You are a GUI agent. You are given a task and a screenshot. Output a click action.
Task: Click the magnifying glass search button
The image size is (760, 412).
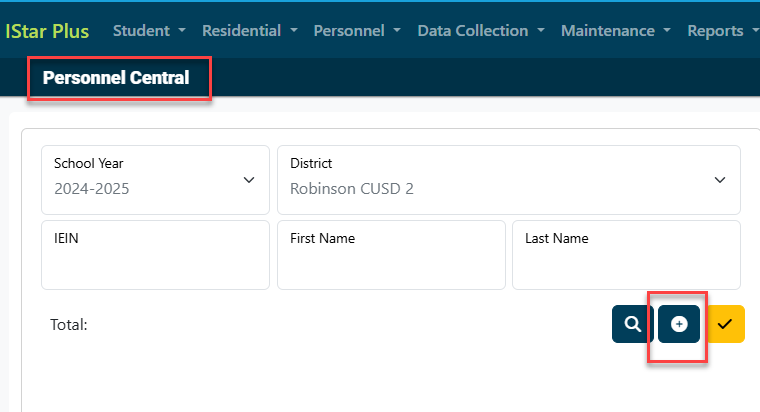632,324
